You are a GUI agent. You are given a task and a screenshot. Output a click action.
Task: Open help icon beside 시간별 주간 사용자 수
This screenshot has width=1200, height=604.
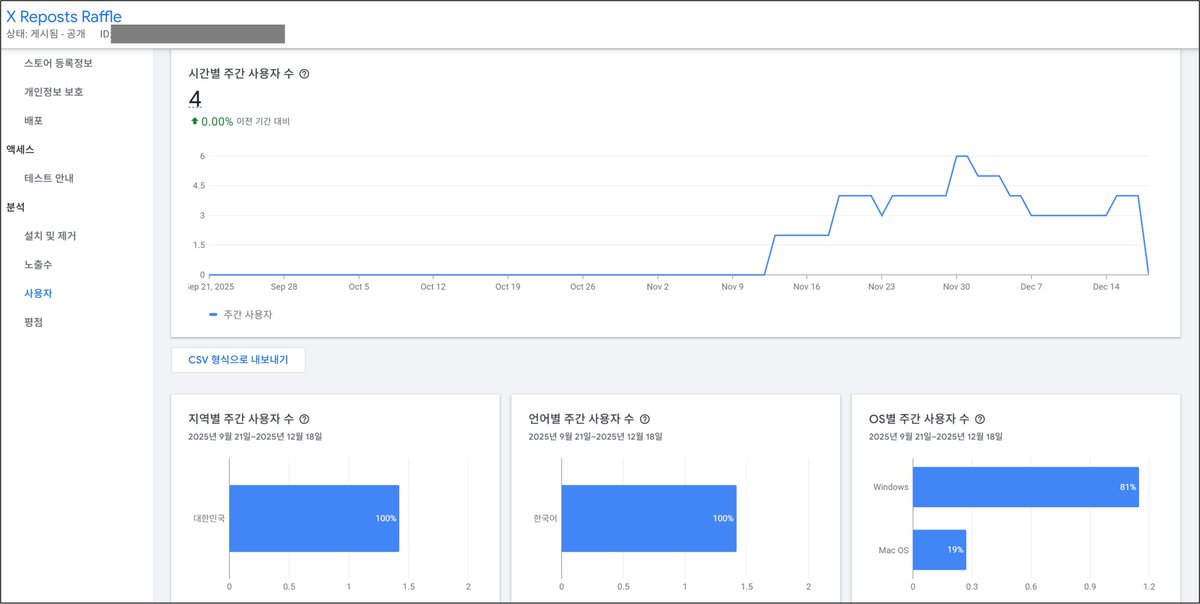(304, 74)
